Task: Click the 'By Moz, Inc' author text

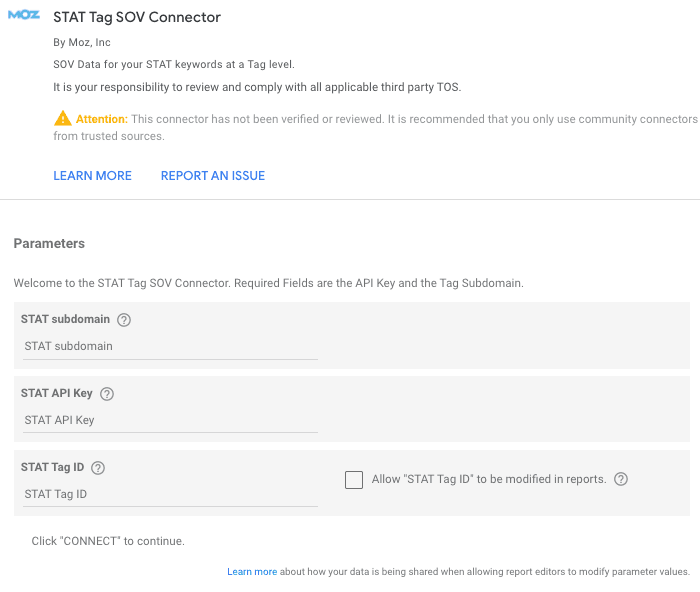Action: click(82, 42)
